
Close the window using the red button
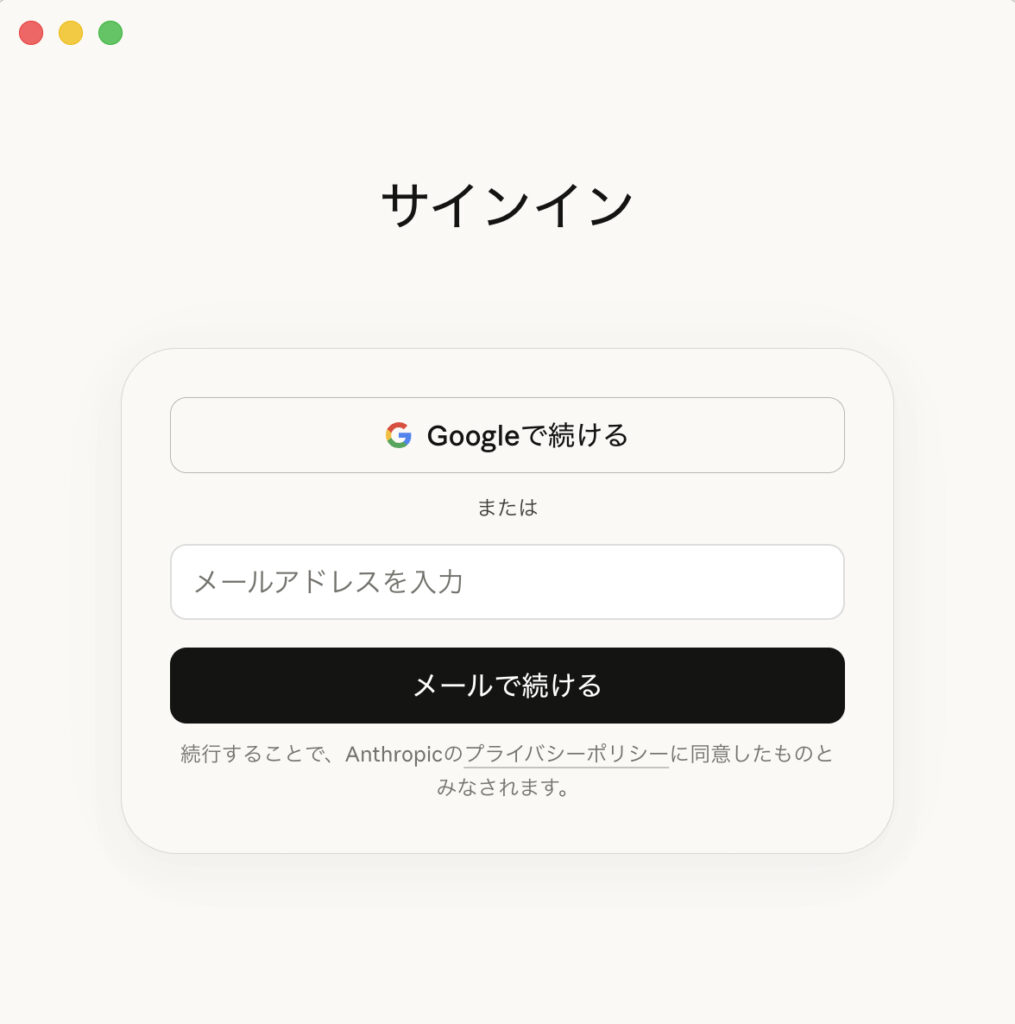31,33
